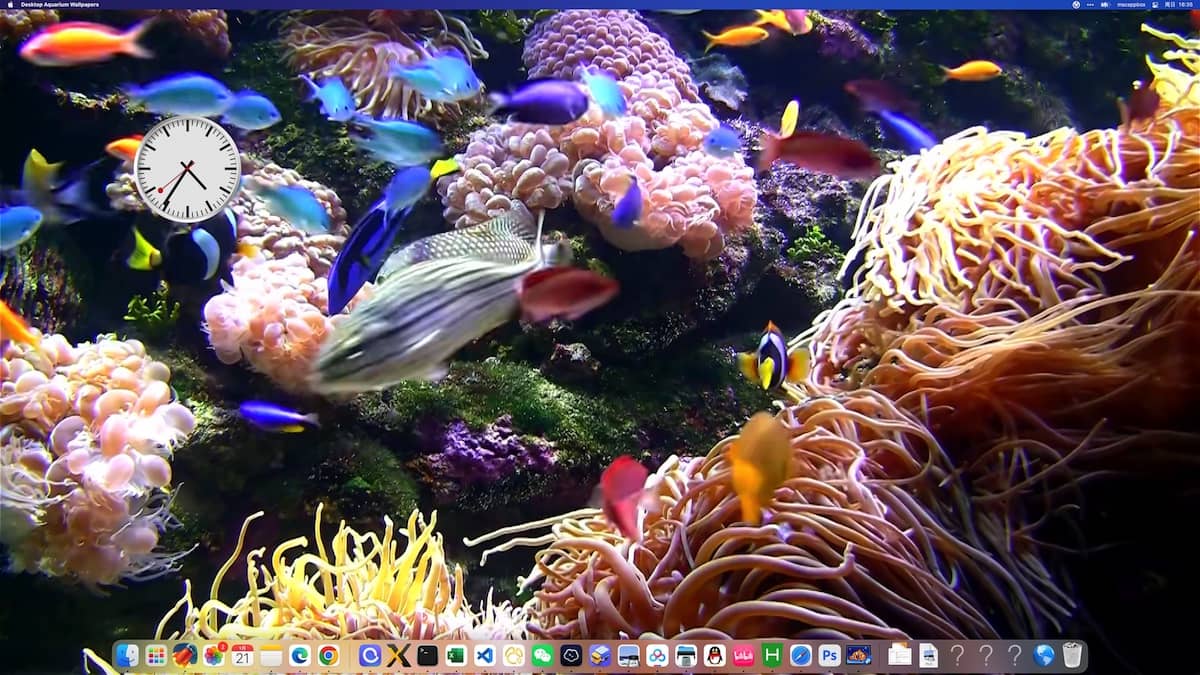Click macappbox text in the menu bar

pyautogui.click(x=1131, y=5)
